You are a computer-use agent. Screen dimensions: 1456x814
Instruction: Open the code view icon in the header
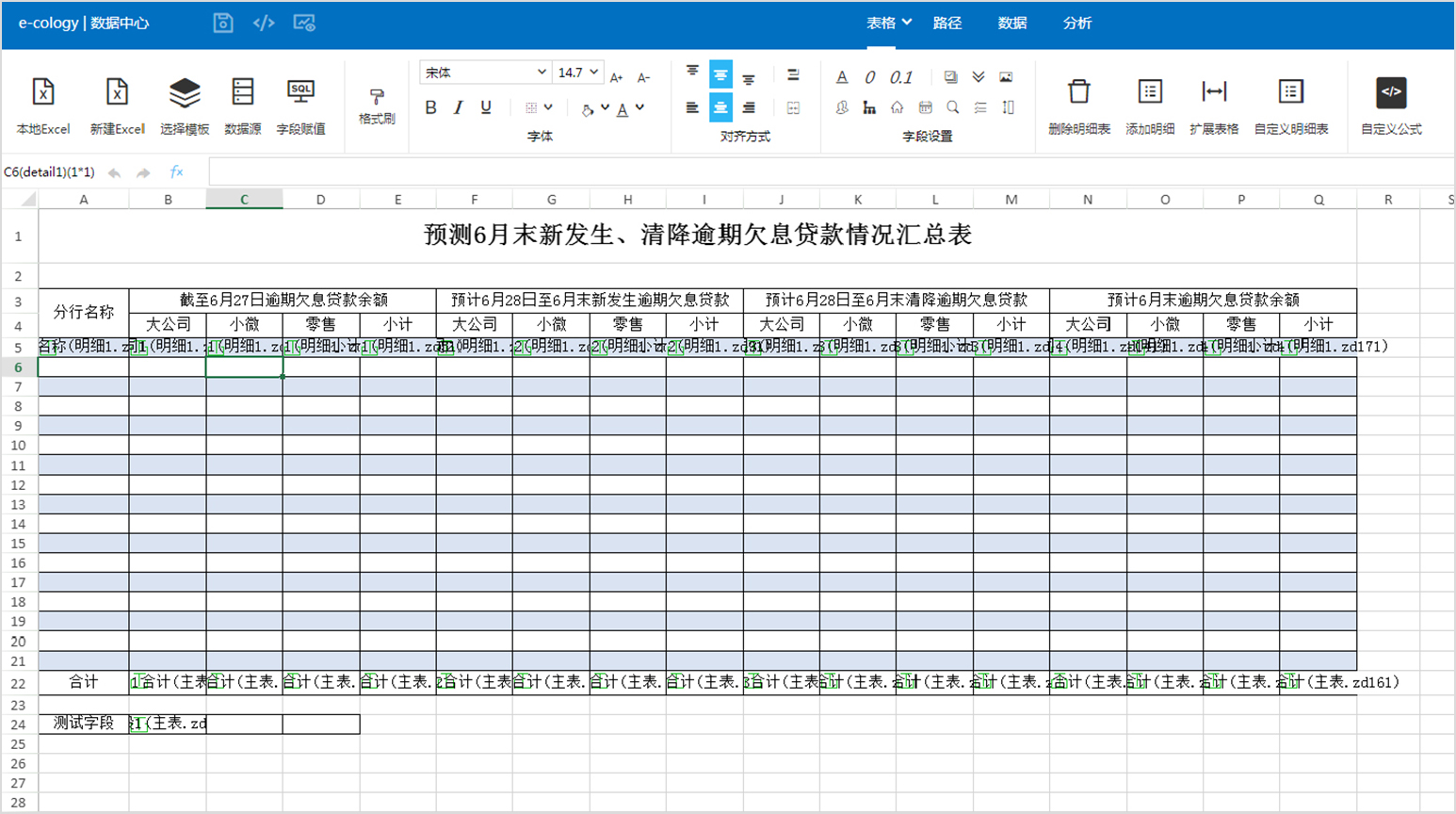(x=264, y=23)
